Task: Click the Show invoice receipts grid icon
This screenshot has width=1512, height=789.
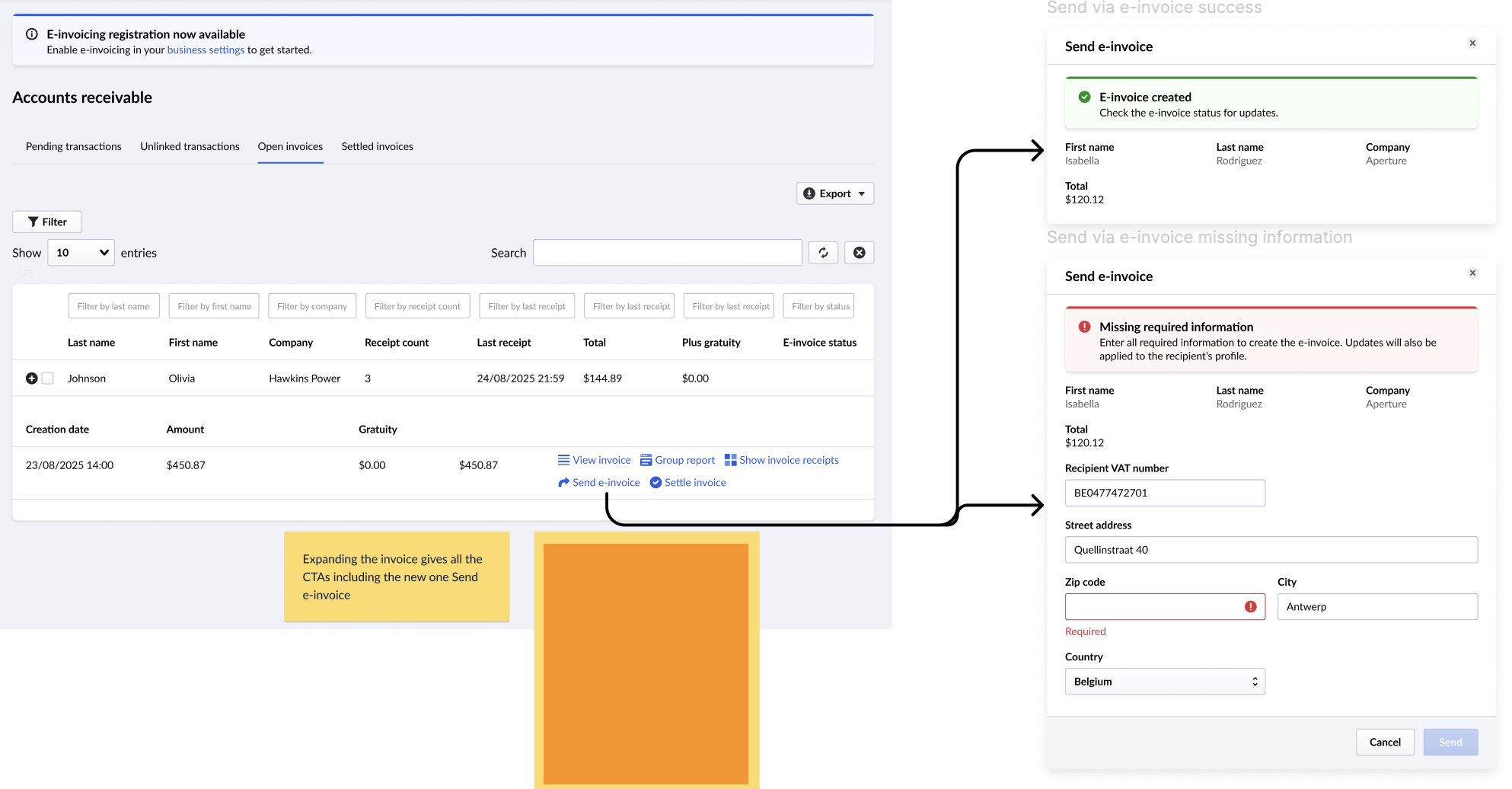Action: (x=730, y=460)
